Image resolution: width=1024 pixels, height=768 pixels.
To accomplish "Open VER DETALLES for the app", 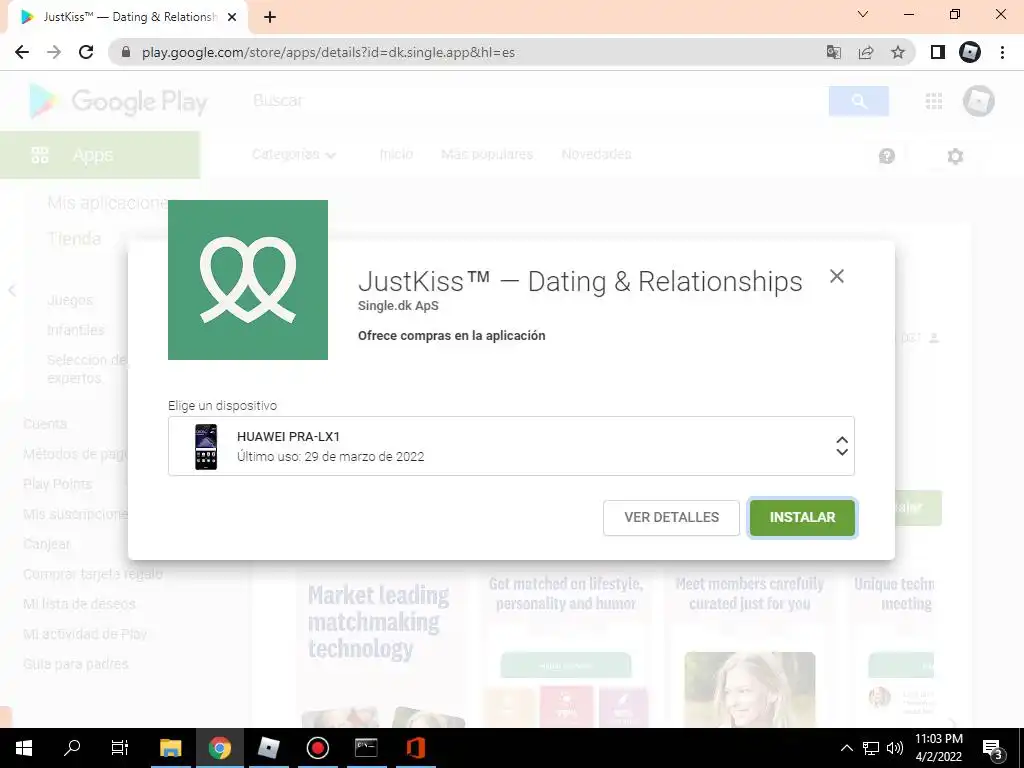I will tap(671, 517).
